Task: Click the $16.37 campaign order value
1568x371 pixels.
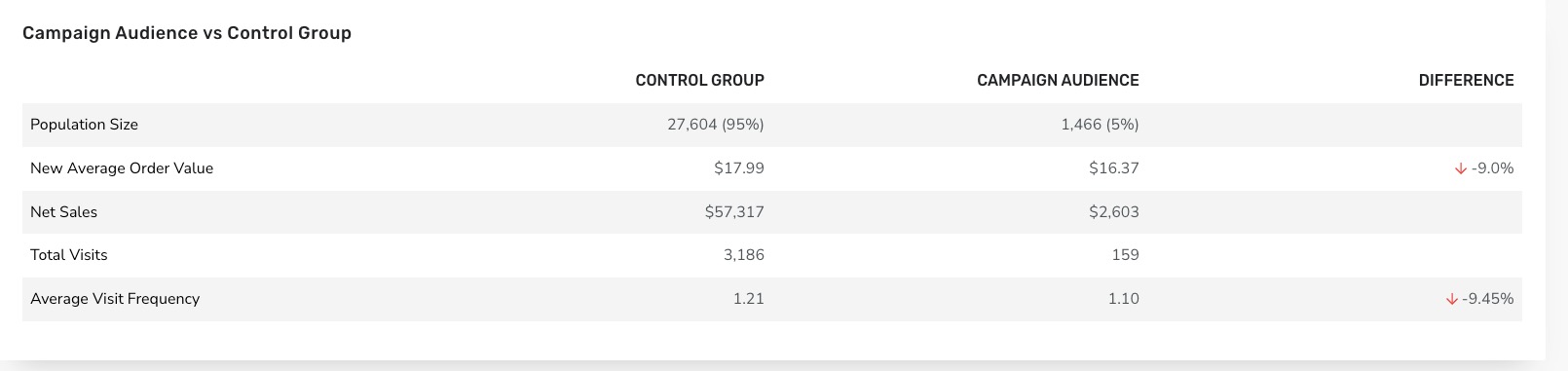Action: [1114, 168]
